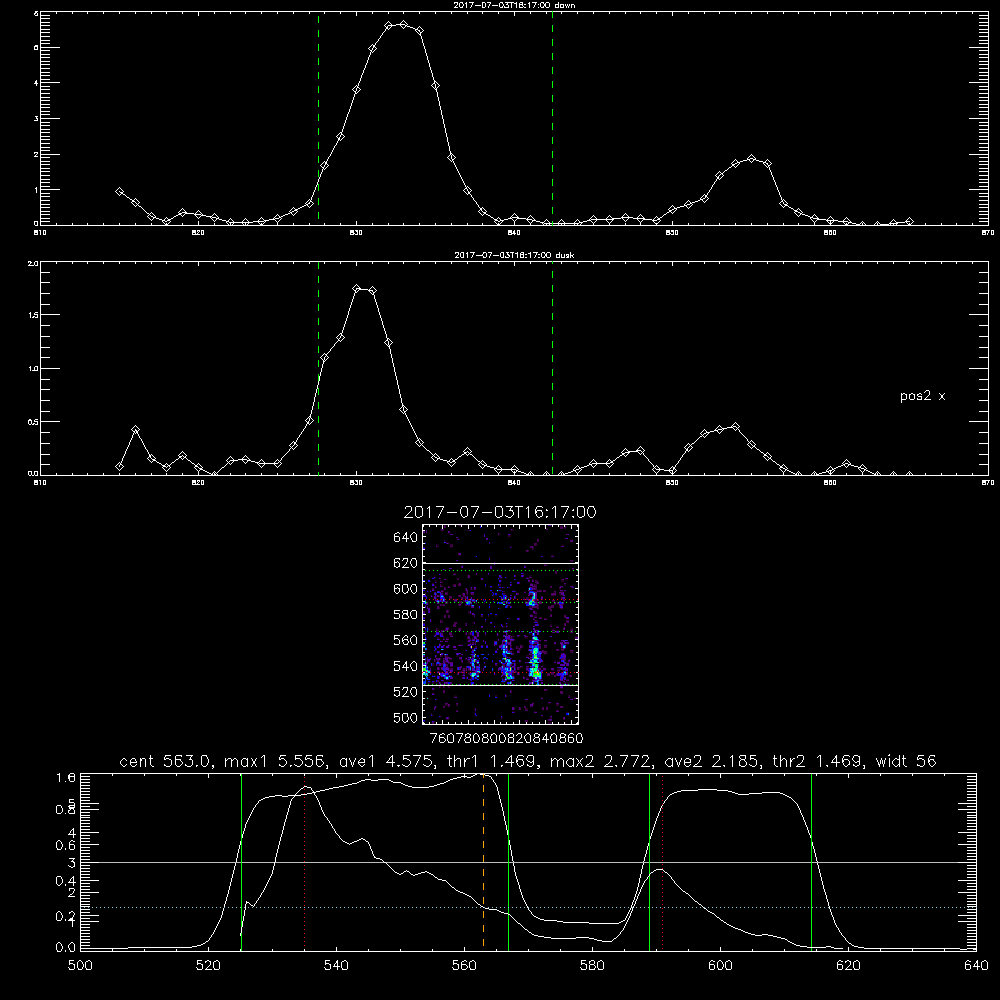
Task: Click the upper white horizontal line in the heatmap
Action: 500,563
